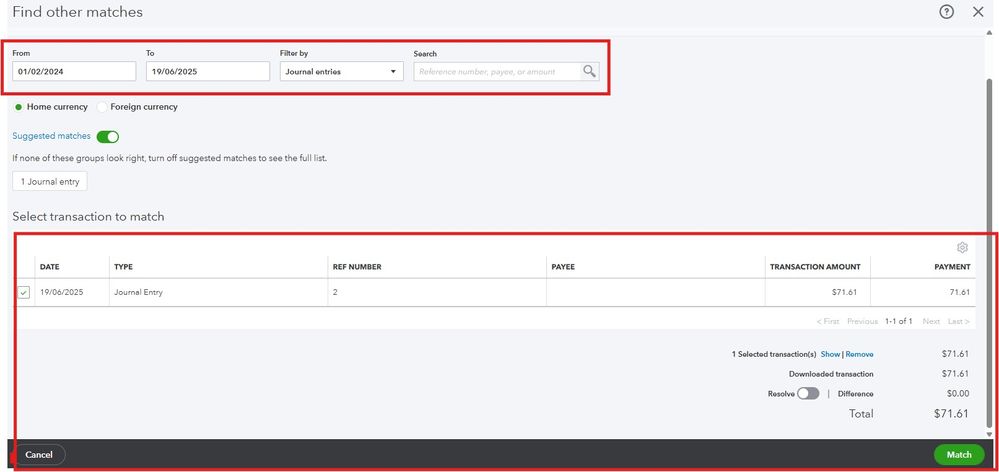The image size is (999, 472).
Task: Click the green Match button
Action: (959, 454)
